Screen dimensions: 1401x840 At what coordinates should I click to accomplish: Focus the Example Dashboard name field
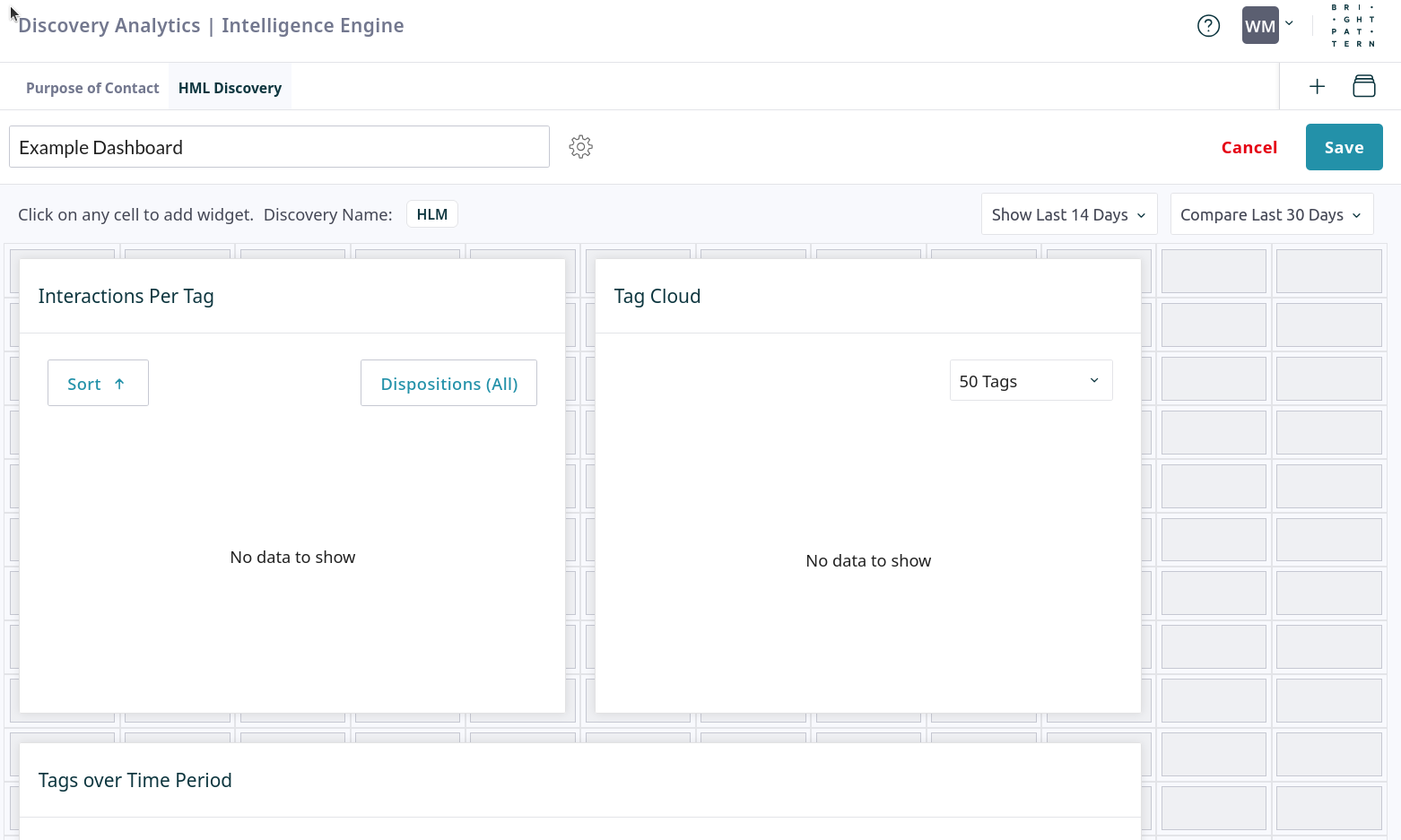(x=279, y=147)
